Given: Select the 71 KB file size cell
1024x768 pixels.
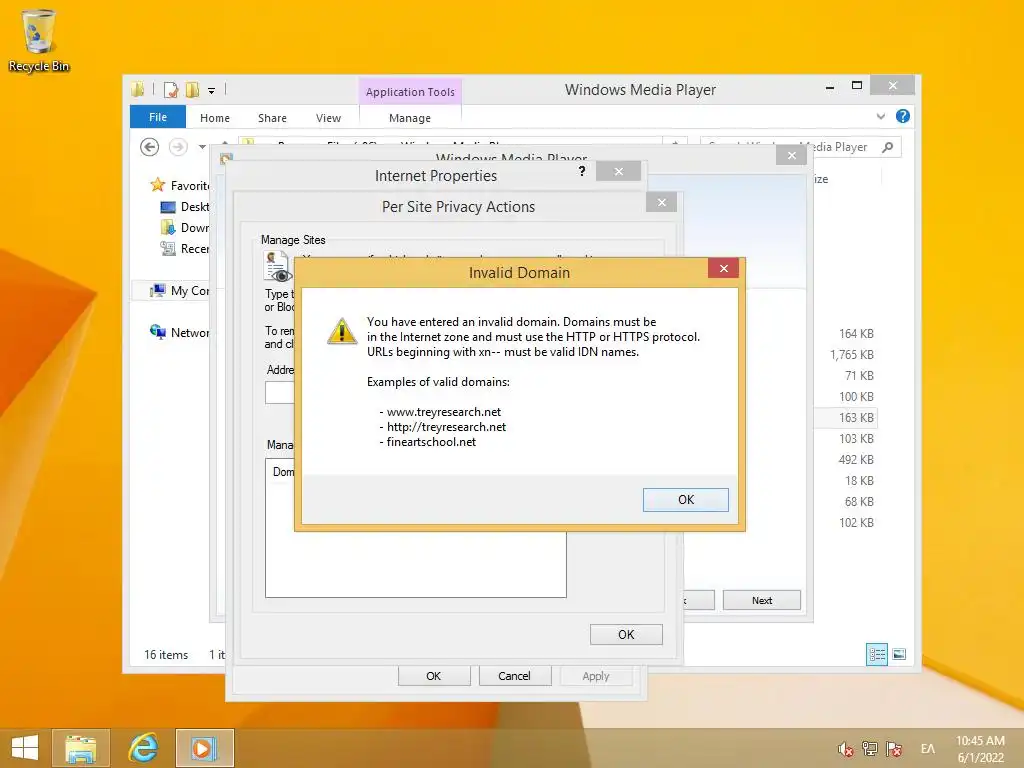Looking at the screenshot, I should coord(859,376).
